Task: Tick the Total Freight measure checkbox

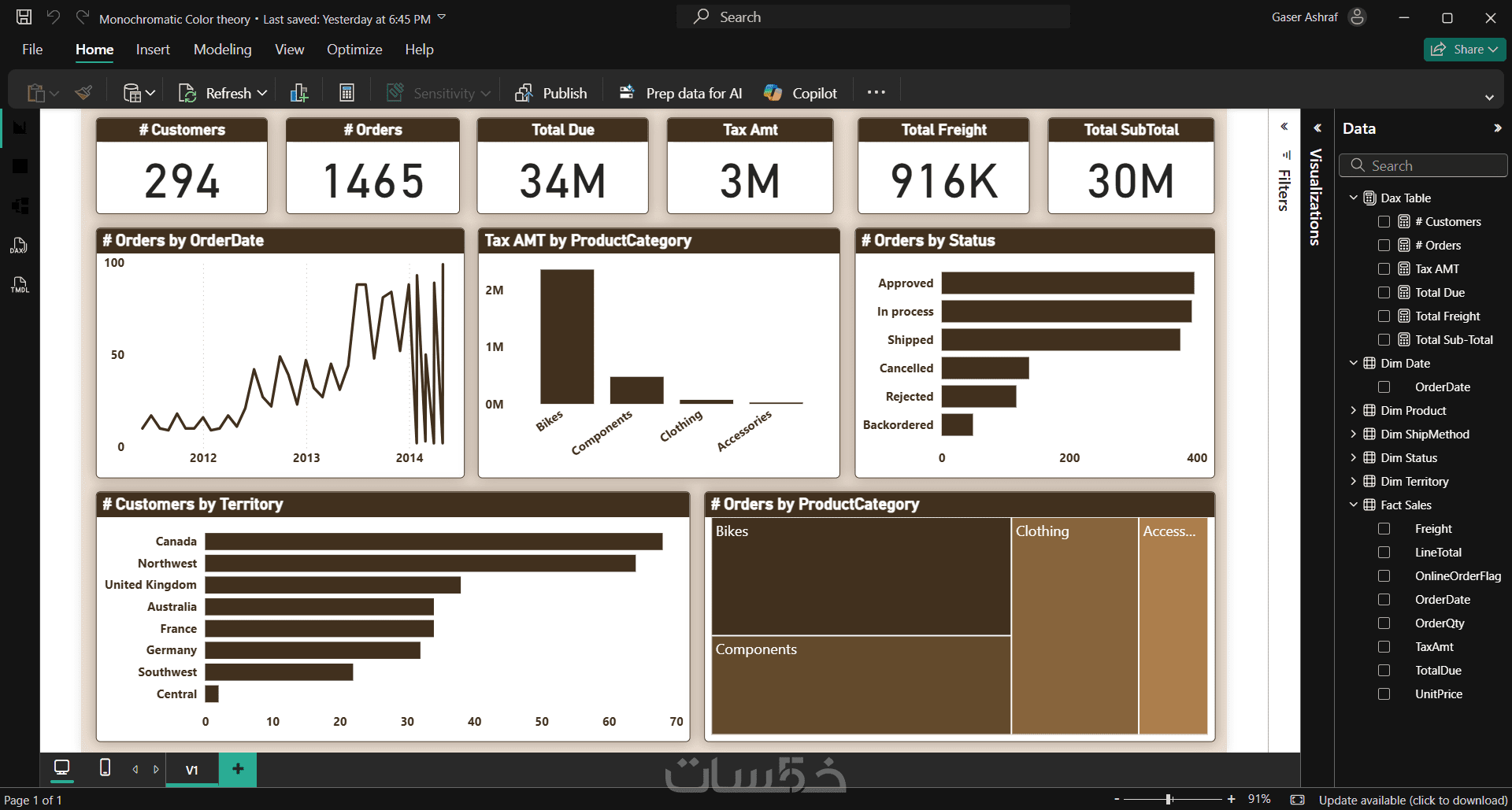Action: tap(1384, 316)
